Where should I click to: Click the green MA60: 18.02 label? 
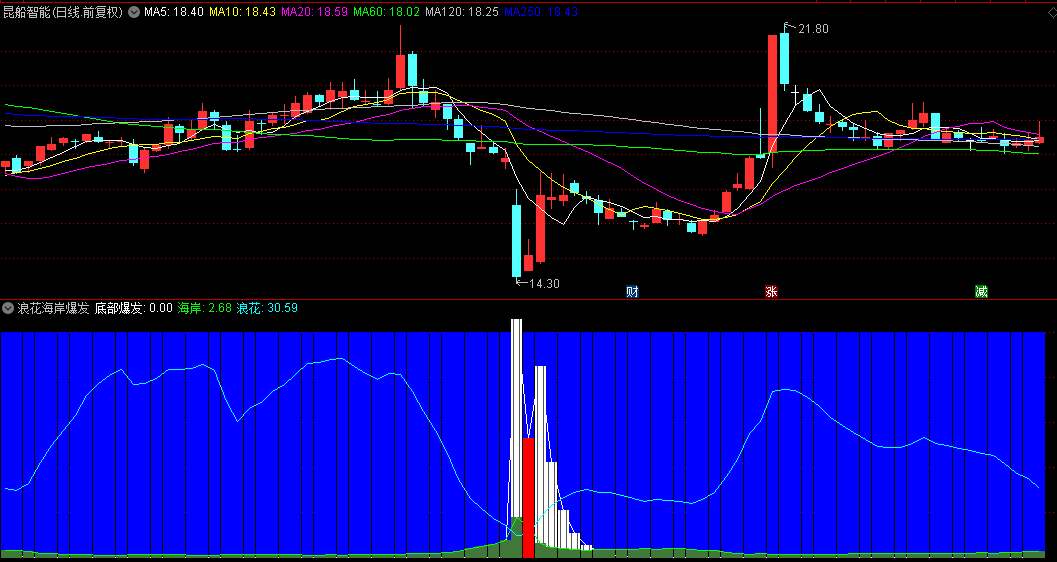(x=387, y=11)
